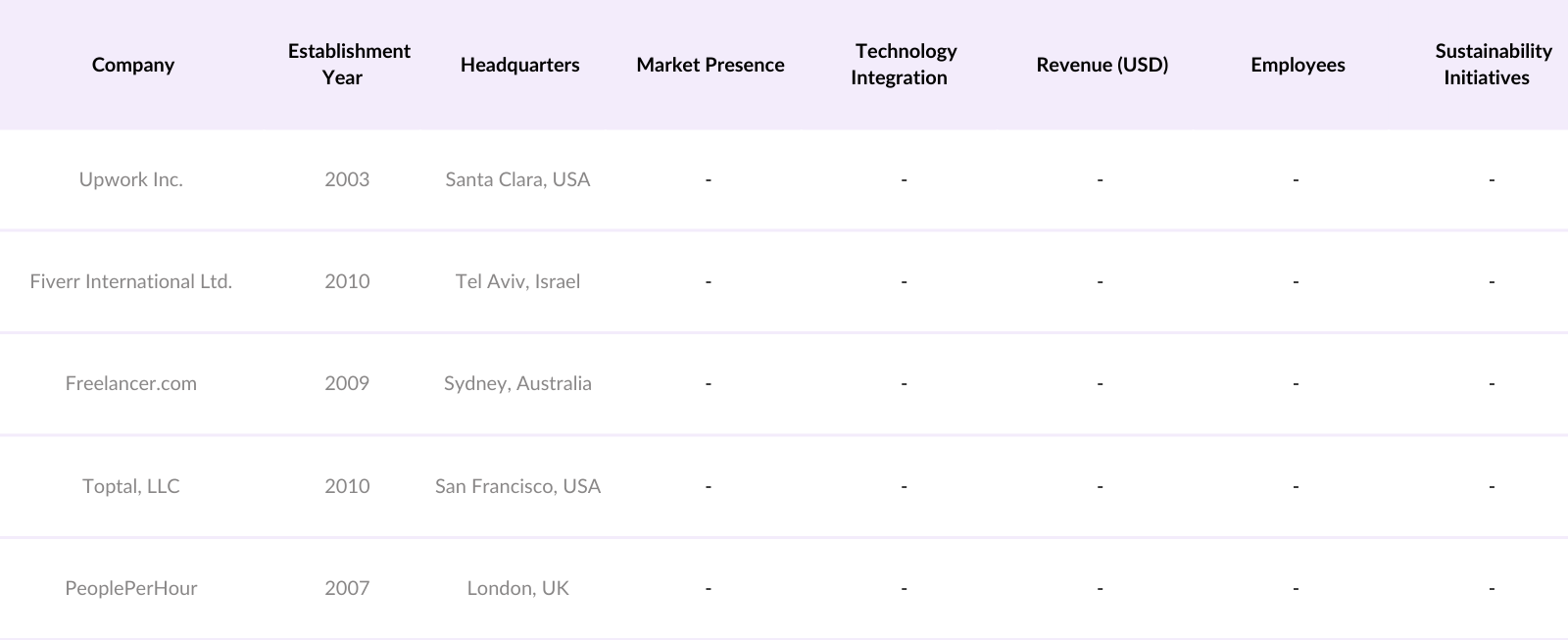Click the Sustainability Initiatives column header

pos(1492,65)
